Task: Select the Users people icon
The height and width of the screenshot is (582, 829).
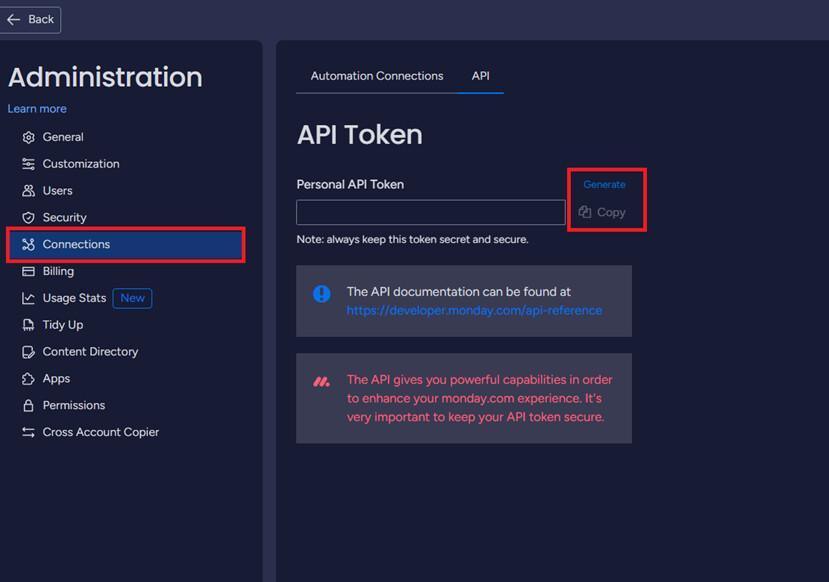Action: tap(29, 191)
